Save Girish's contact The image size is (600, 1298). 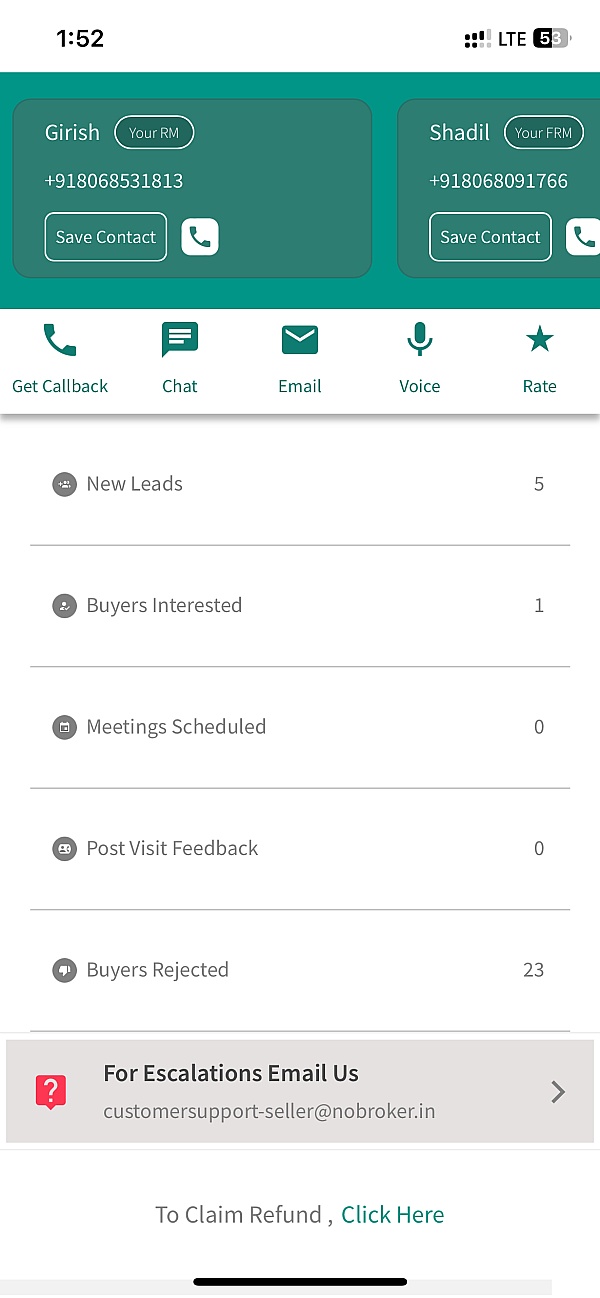(106, 237)
